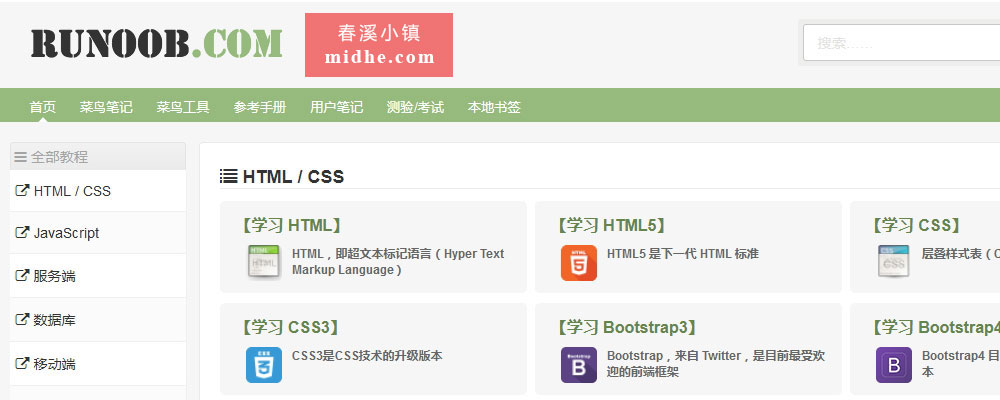Click the purple Bootstrap3 B icon
Viewport: 1000px width, 400px height.
(x=579, y=364)
